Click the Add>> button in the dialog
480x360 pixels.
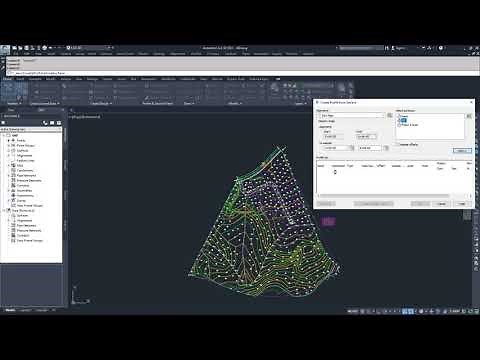pos(462,151)
